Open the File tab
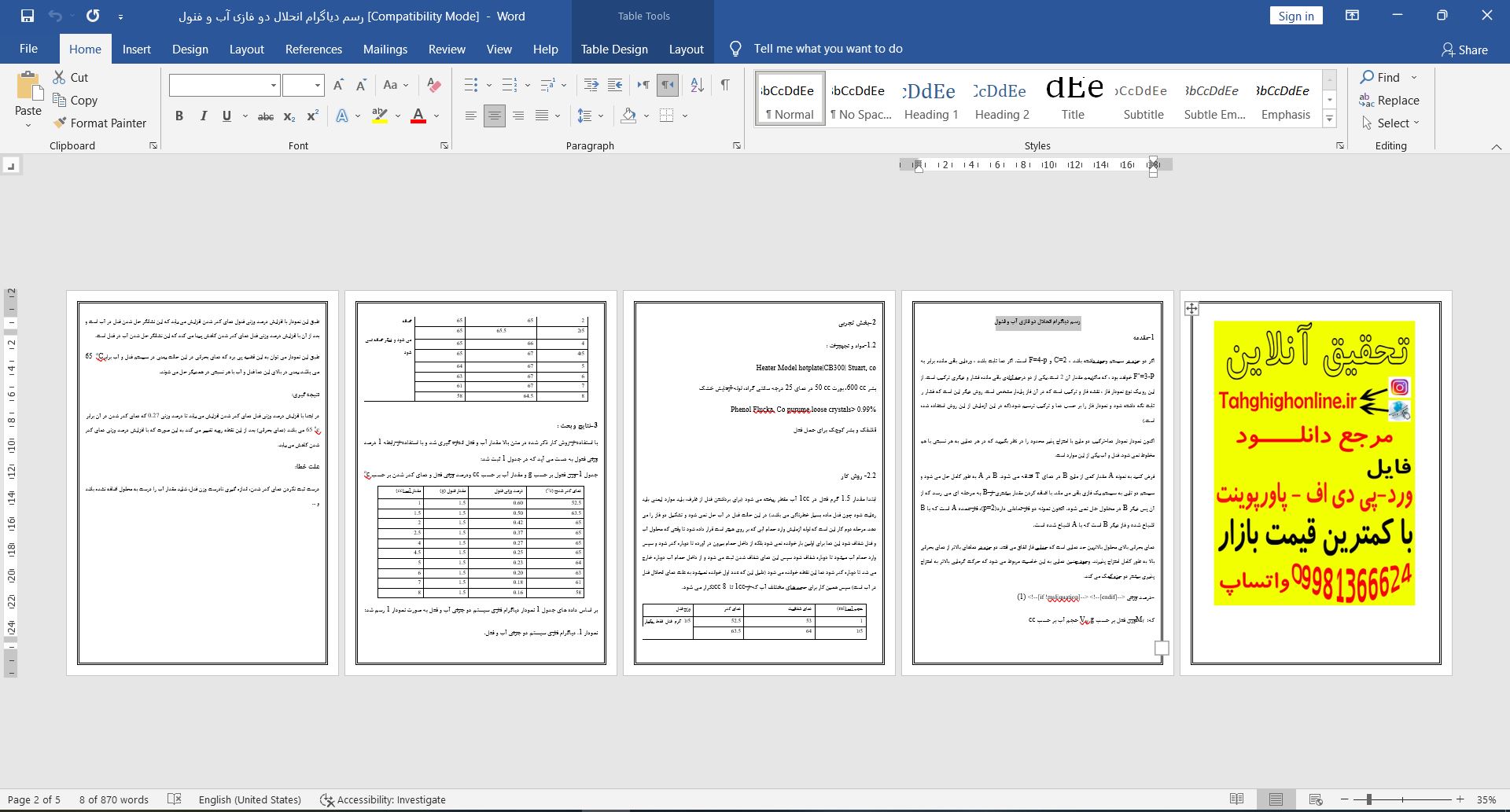Viewport: 1510px width, 812px height. coord(28,49)
